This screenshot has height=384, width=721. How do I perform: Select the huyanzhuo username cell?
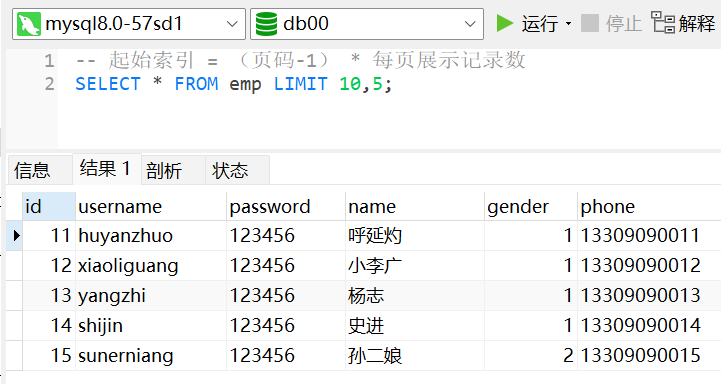(x=151, y=235)
